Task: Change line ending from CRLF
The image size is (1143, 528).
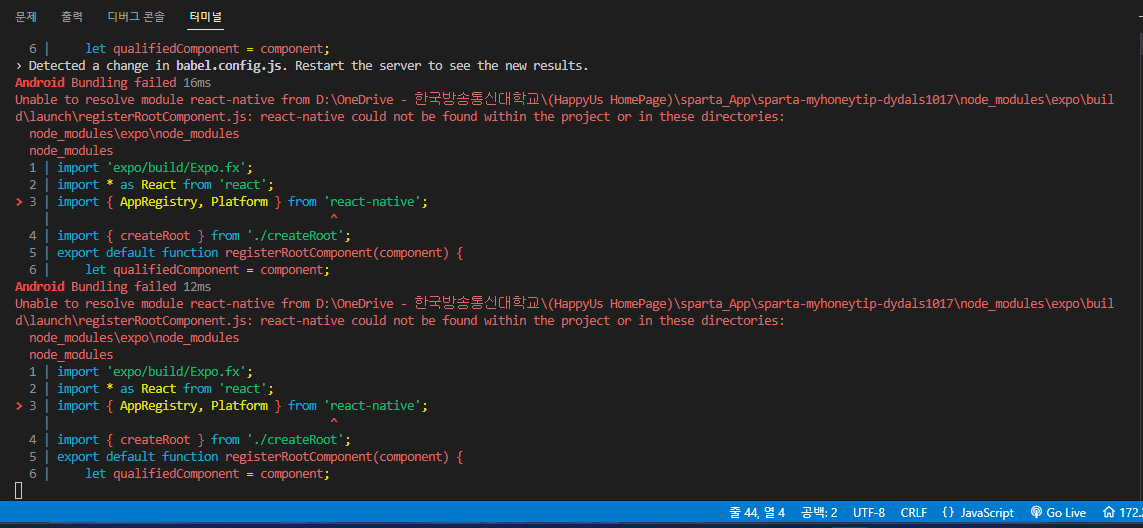Action: [913, 512]
